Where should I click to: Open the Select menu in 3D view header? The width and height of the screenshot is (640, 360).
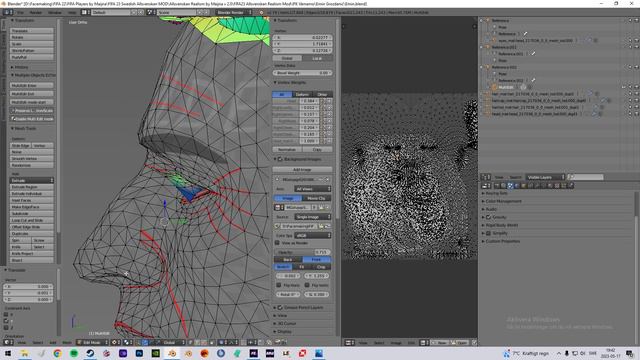(38, 342)
